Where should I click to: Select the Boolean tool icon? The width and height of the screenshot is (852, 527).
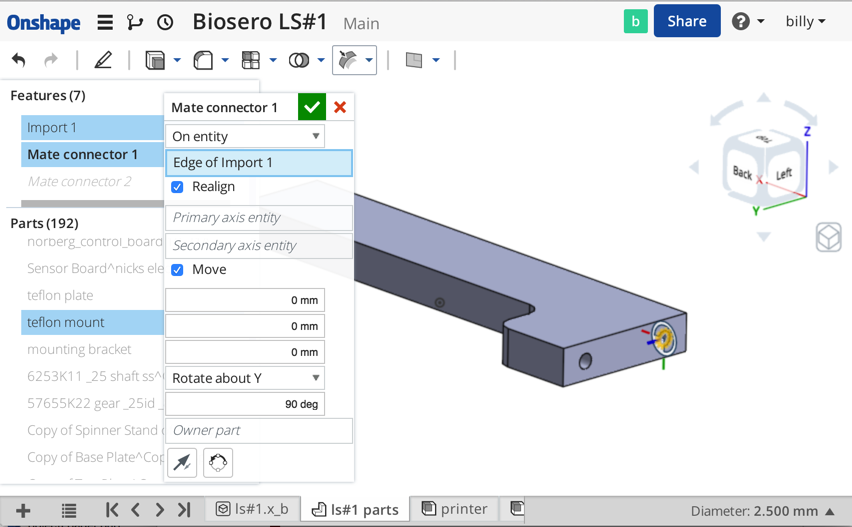point(299,60)
